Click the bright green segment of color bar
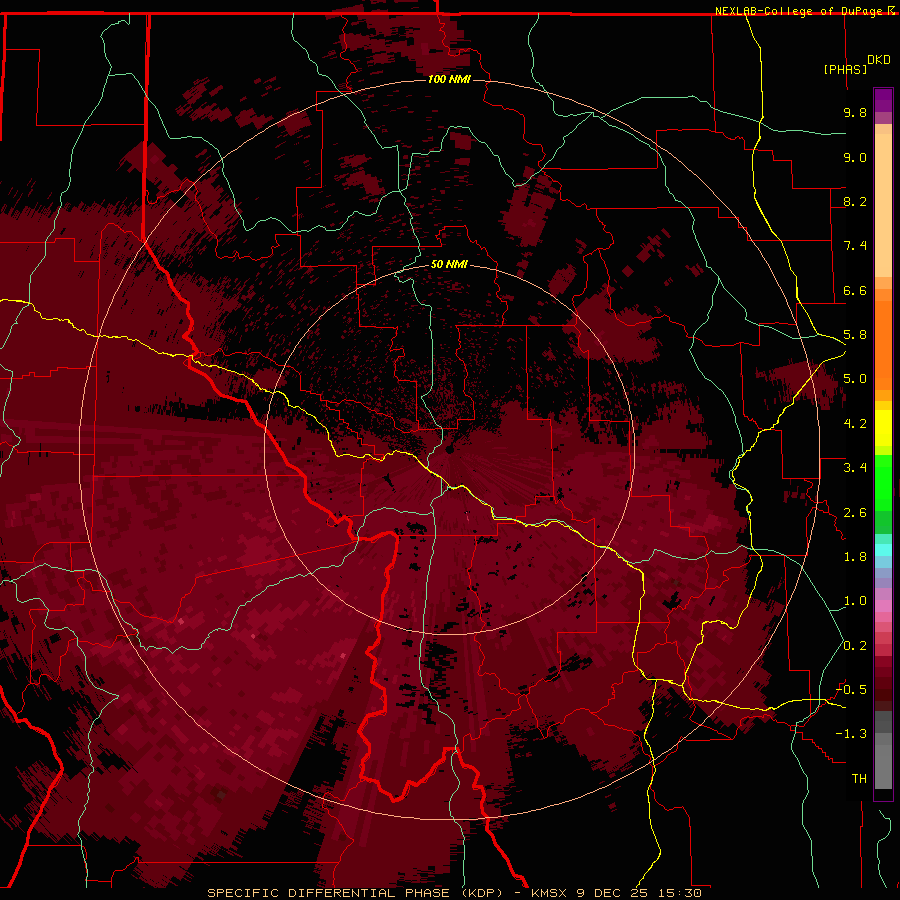 (x=883, y=482)
